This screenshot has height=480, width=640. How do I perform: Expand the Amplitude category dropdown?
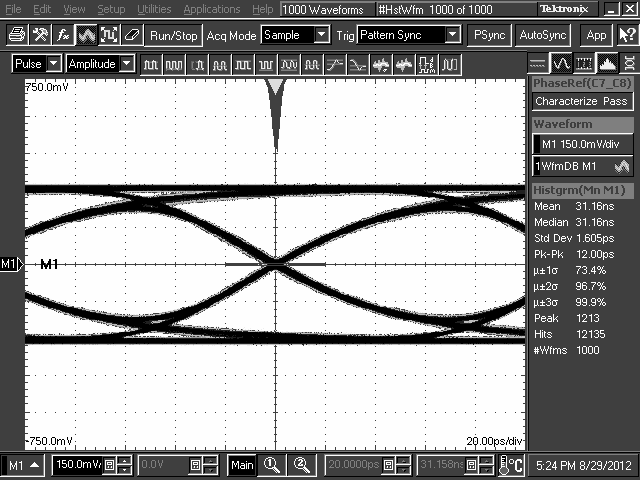(127, 64)
